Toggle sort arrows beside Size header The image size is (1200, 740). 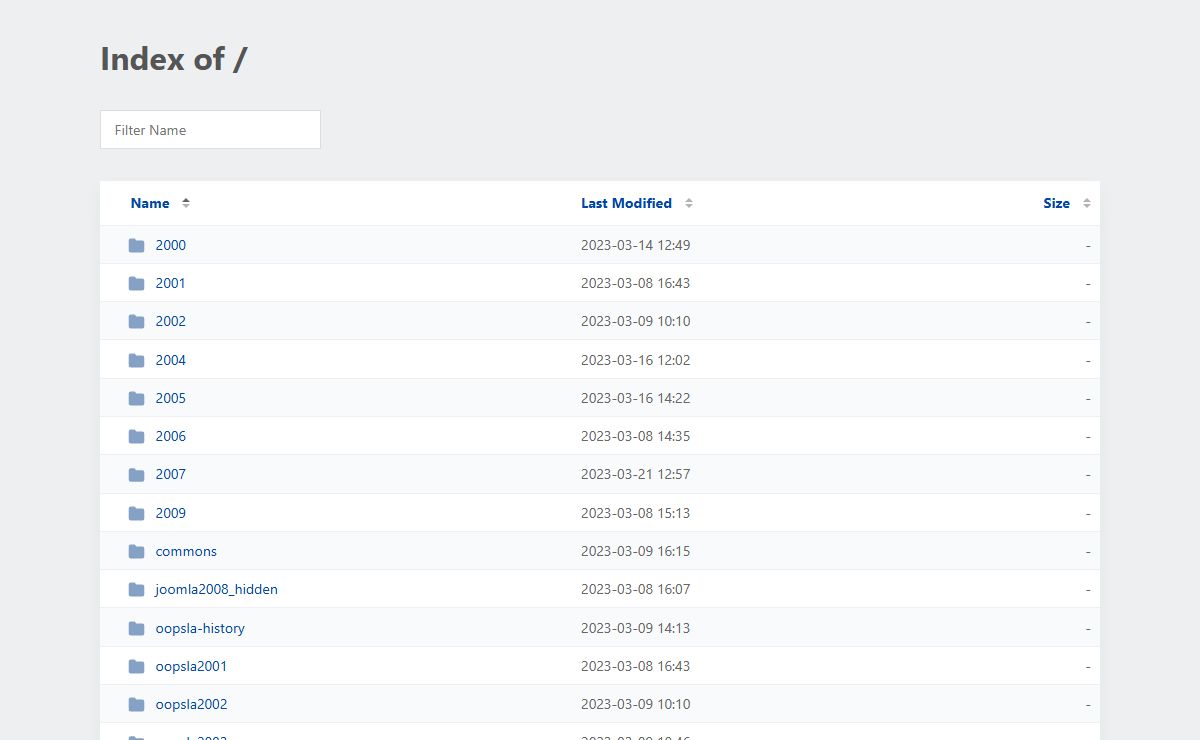pos(1087,203)
